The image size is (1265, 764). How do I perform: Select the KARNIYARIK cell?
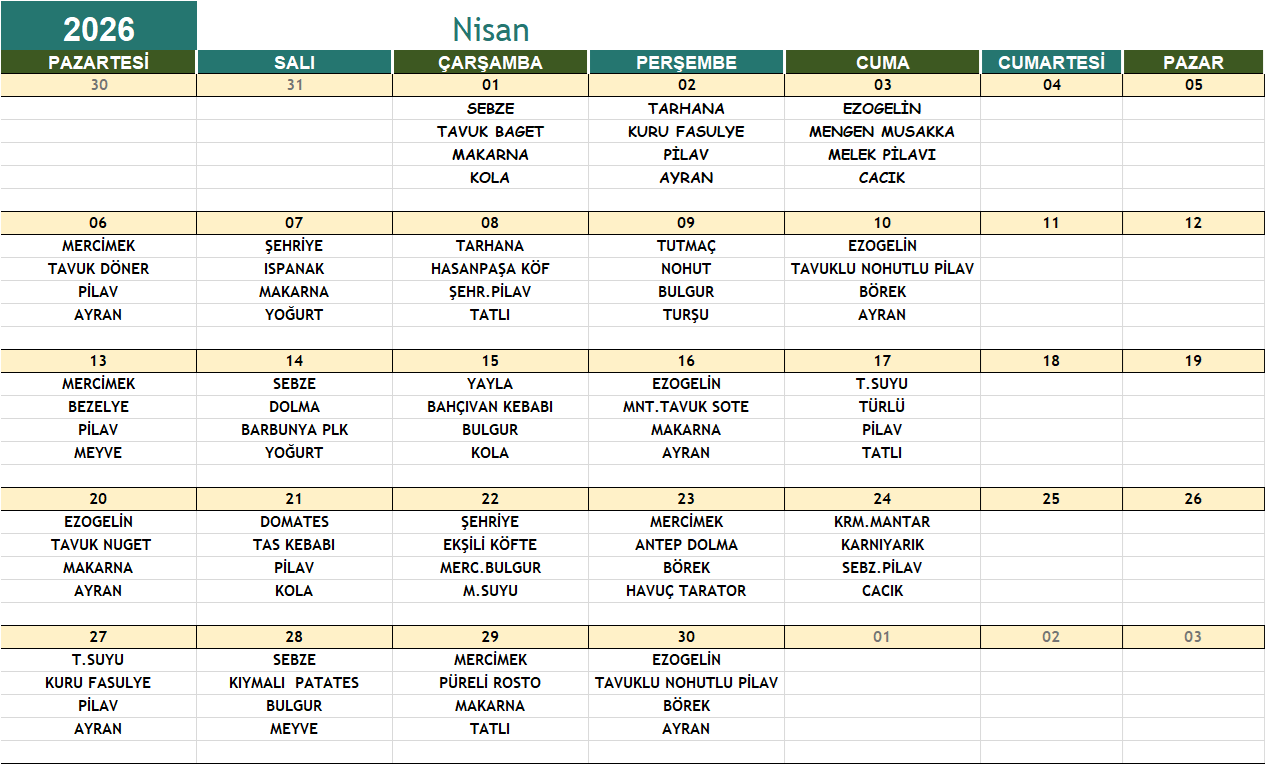(x=882, y=544)
